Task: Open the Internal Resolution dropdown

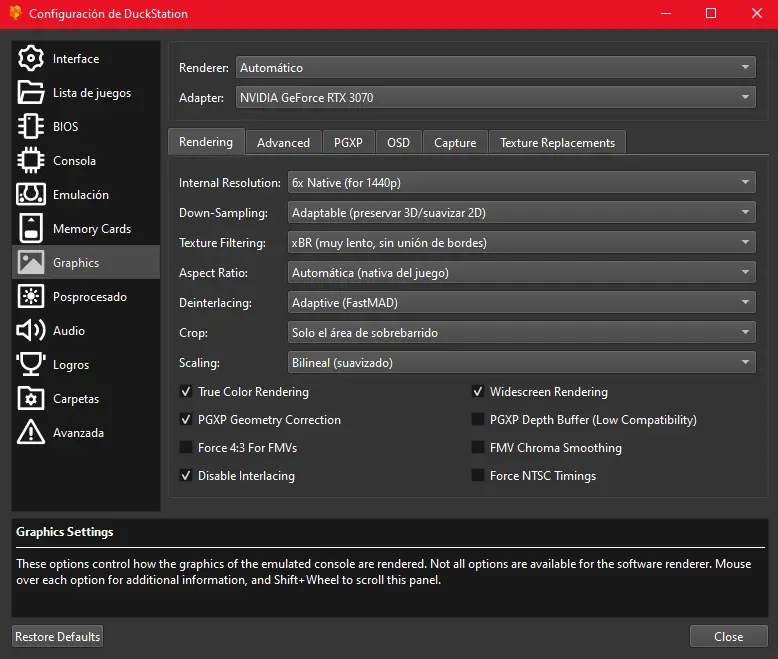Action: (521, 183)
